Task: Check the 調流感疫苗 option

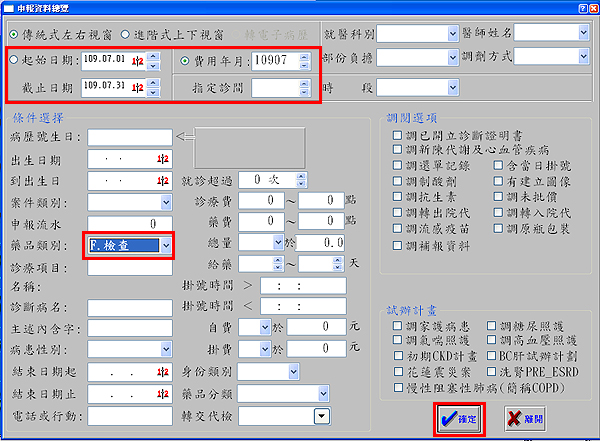Action: 398,228
